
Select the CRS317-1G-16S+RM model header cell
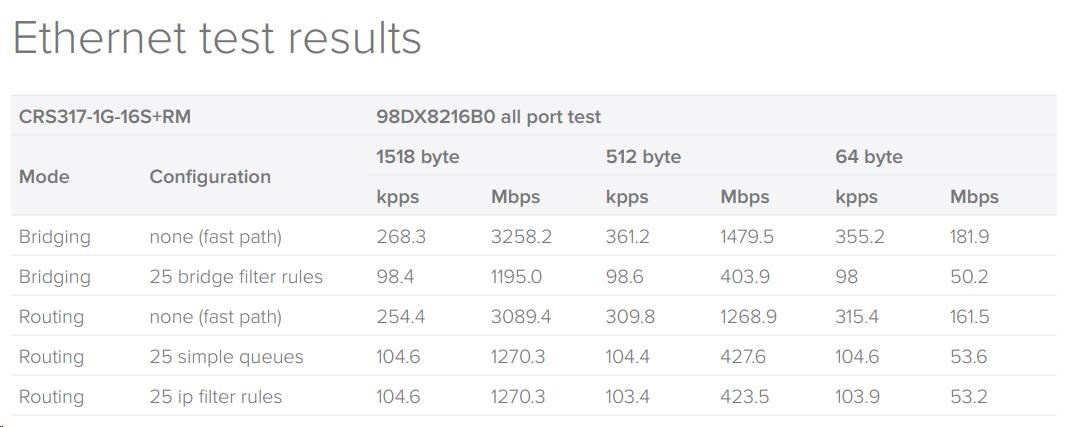tap(105, 117)
